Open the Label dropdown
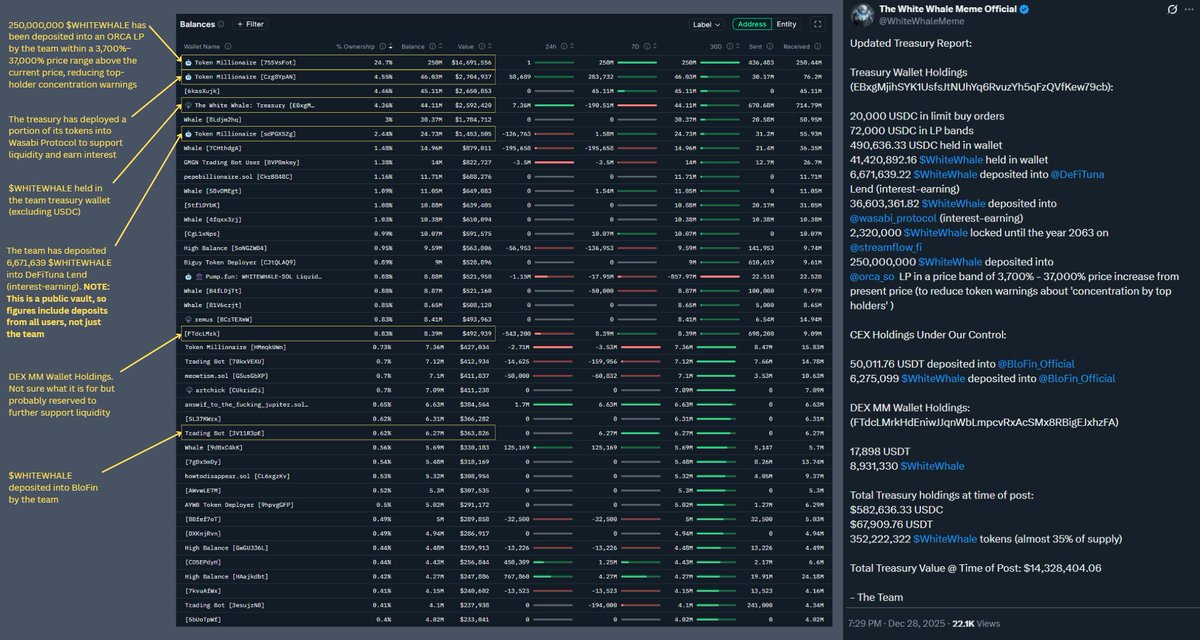The height and width of the screenshot is (640, 1200). [x=707, y=24]
